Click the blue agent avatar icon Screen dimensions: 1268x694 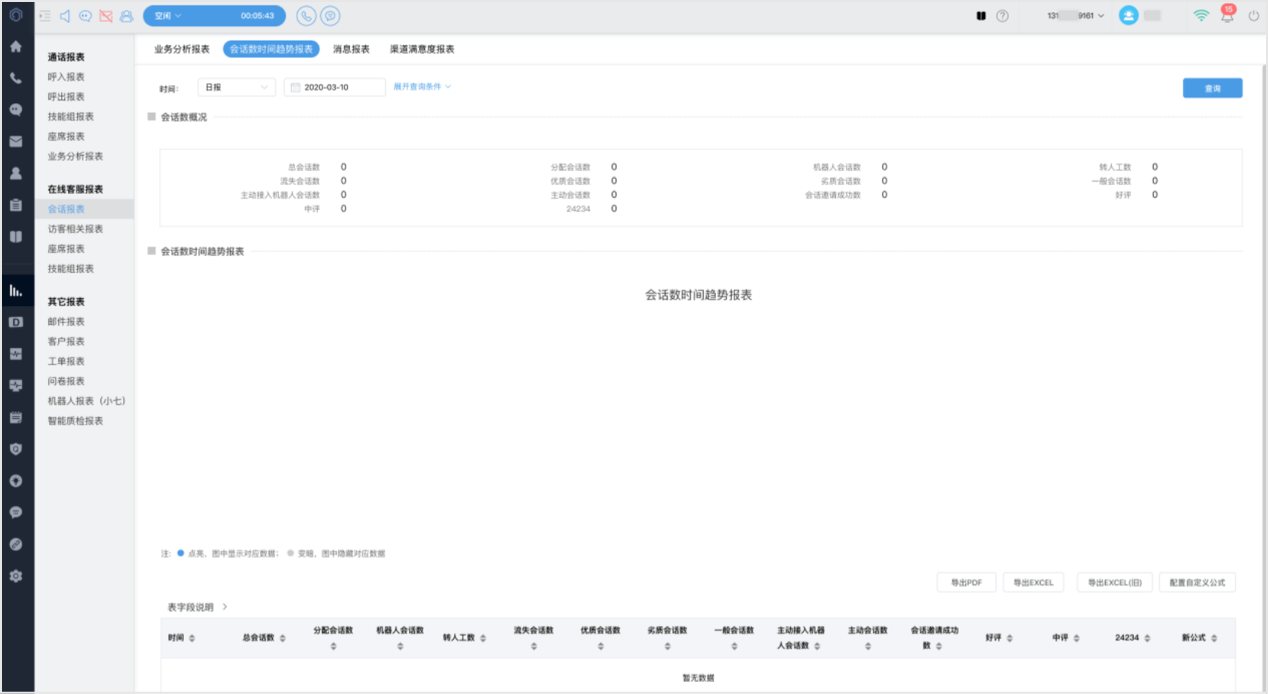point(1128,16)
